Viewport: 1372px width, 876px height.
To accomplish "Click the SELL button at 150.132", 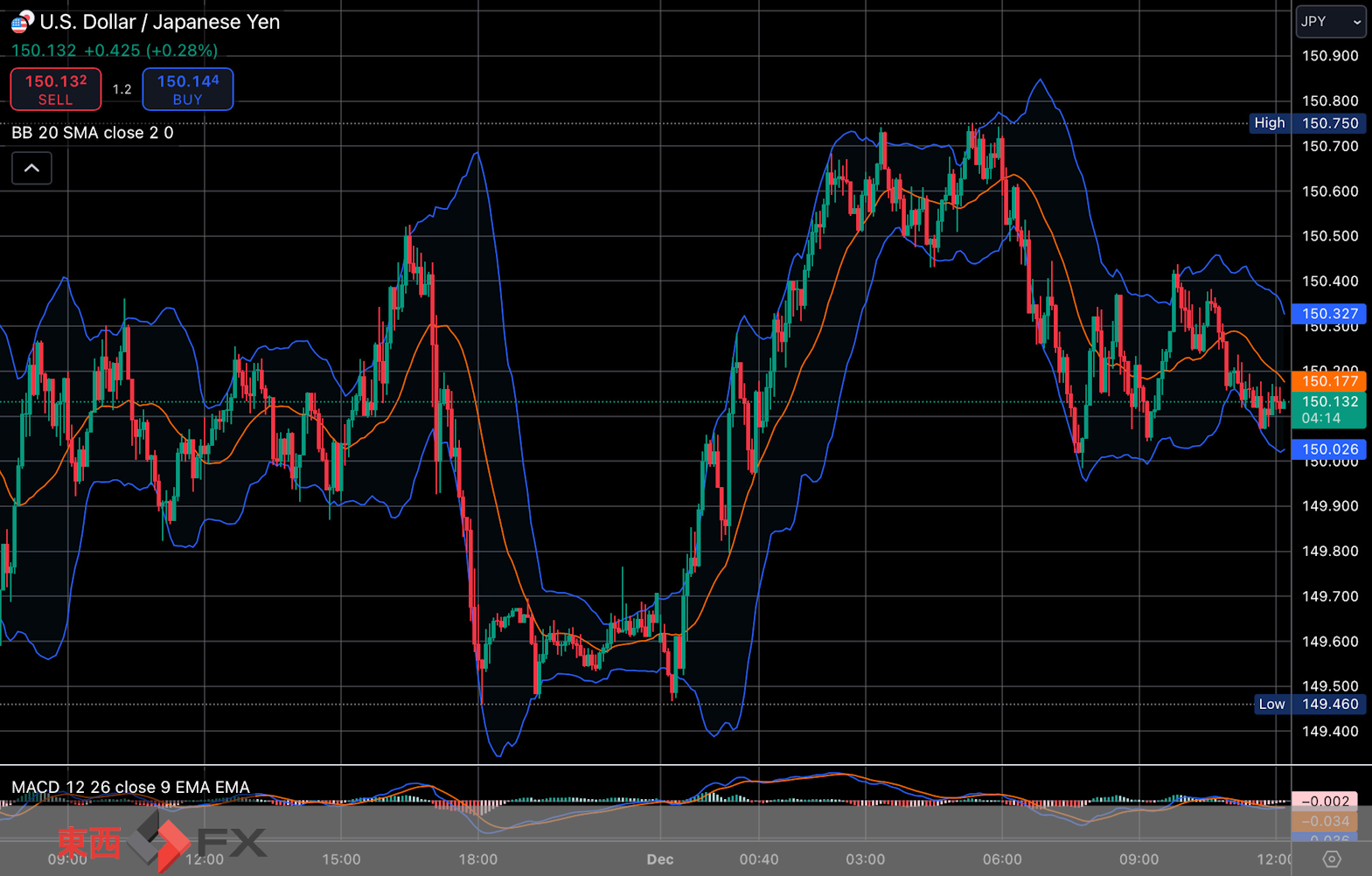I will (x=56, y=89).
